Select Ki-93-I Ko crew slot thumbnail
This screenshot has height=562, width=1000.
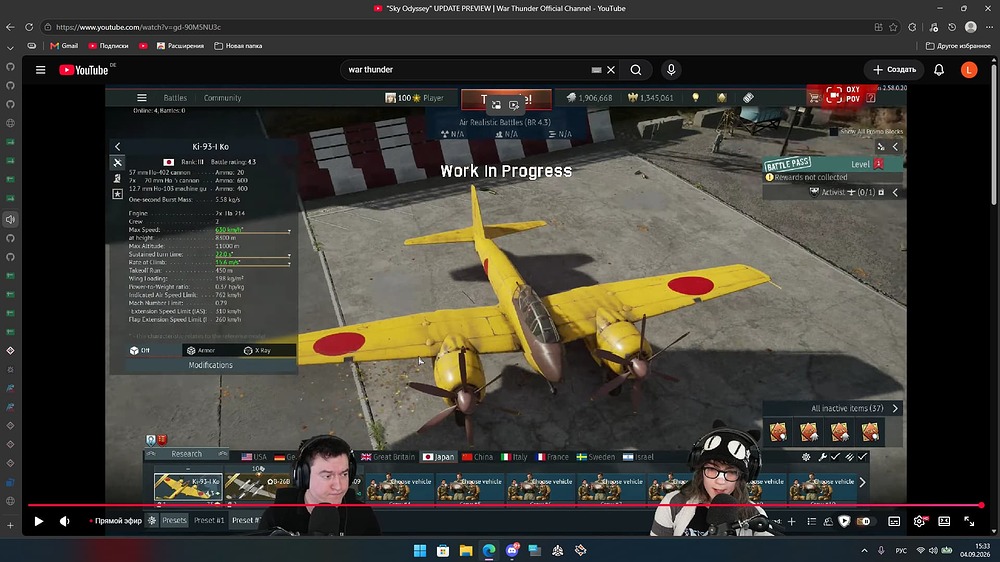click(x=188, y=487)
